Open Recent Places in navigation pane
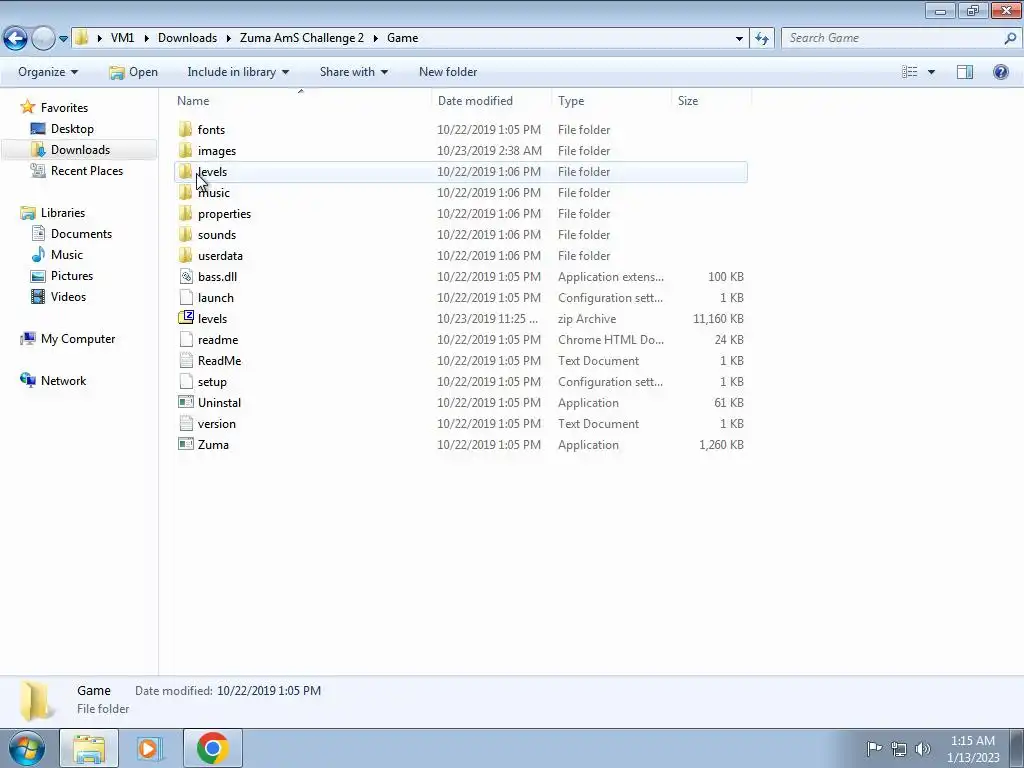This screenshot has width=1024, height=768. [87, 170]
